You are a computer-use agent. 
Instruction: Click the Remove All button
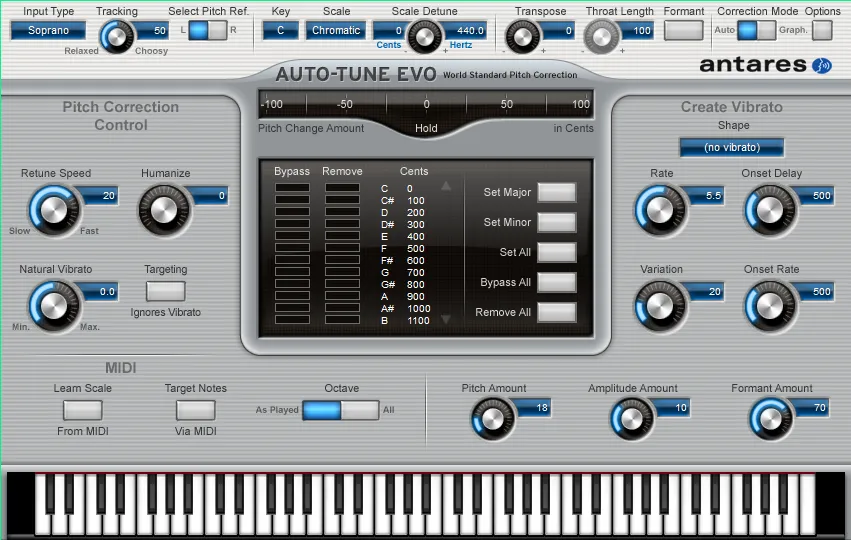pyautogui.click(x=556, y=312)
